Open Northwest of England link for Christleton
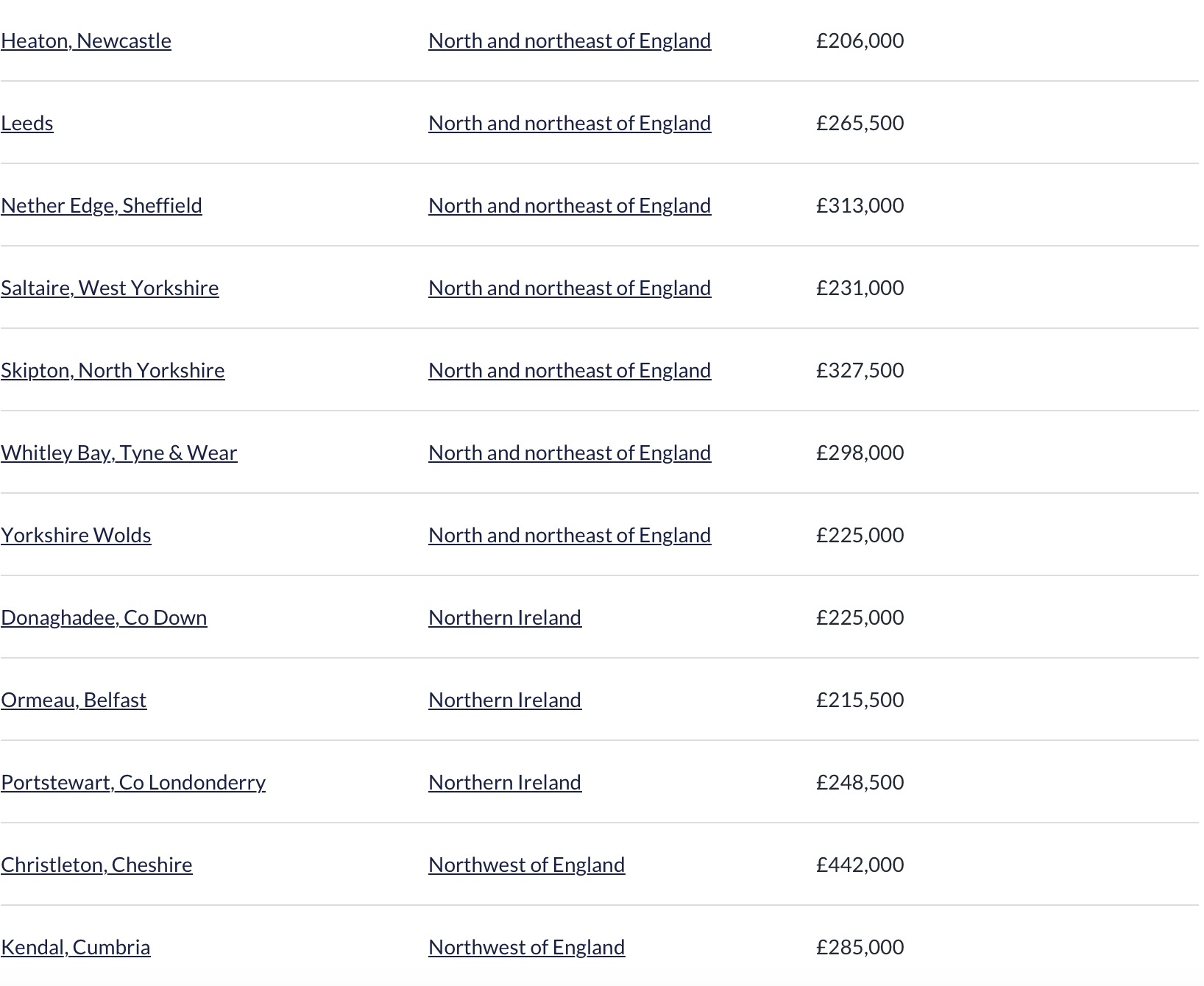The image size is (1204, 986). pos(527,865)
